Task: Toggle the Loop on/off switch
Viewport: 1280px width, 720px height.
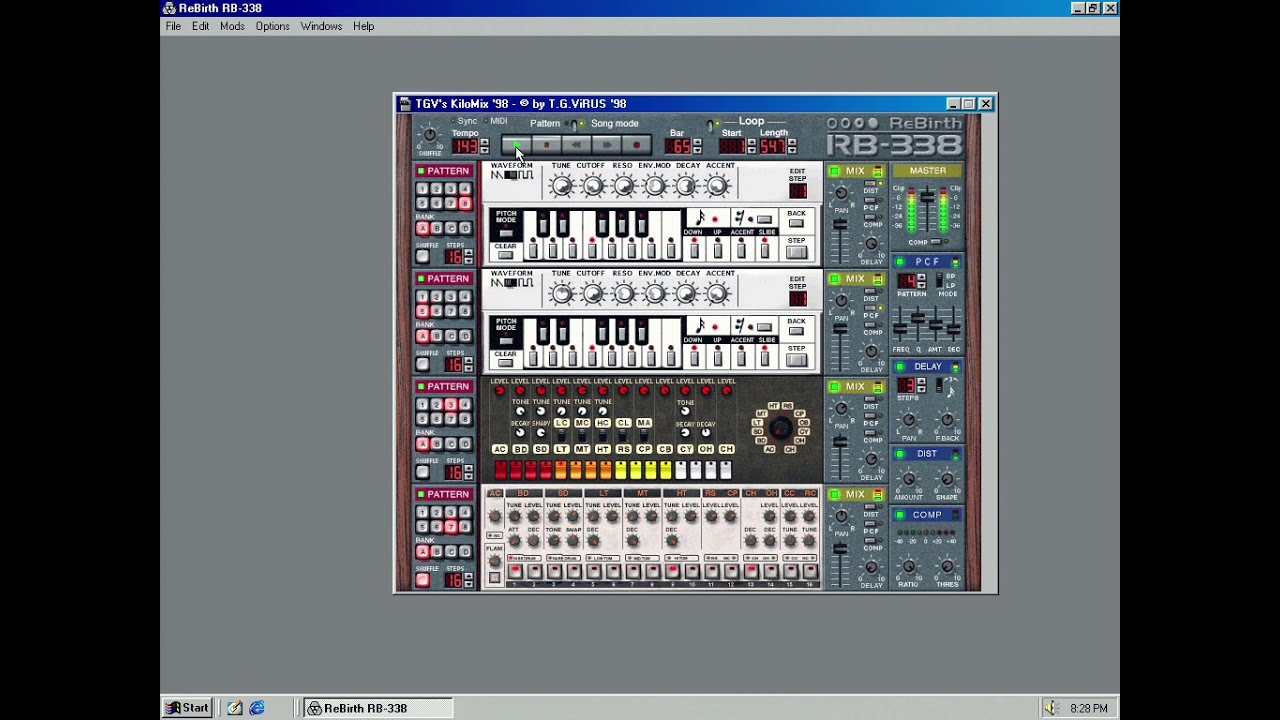Action: point(711,125)
